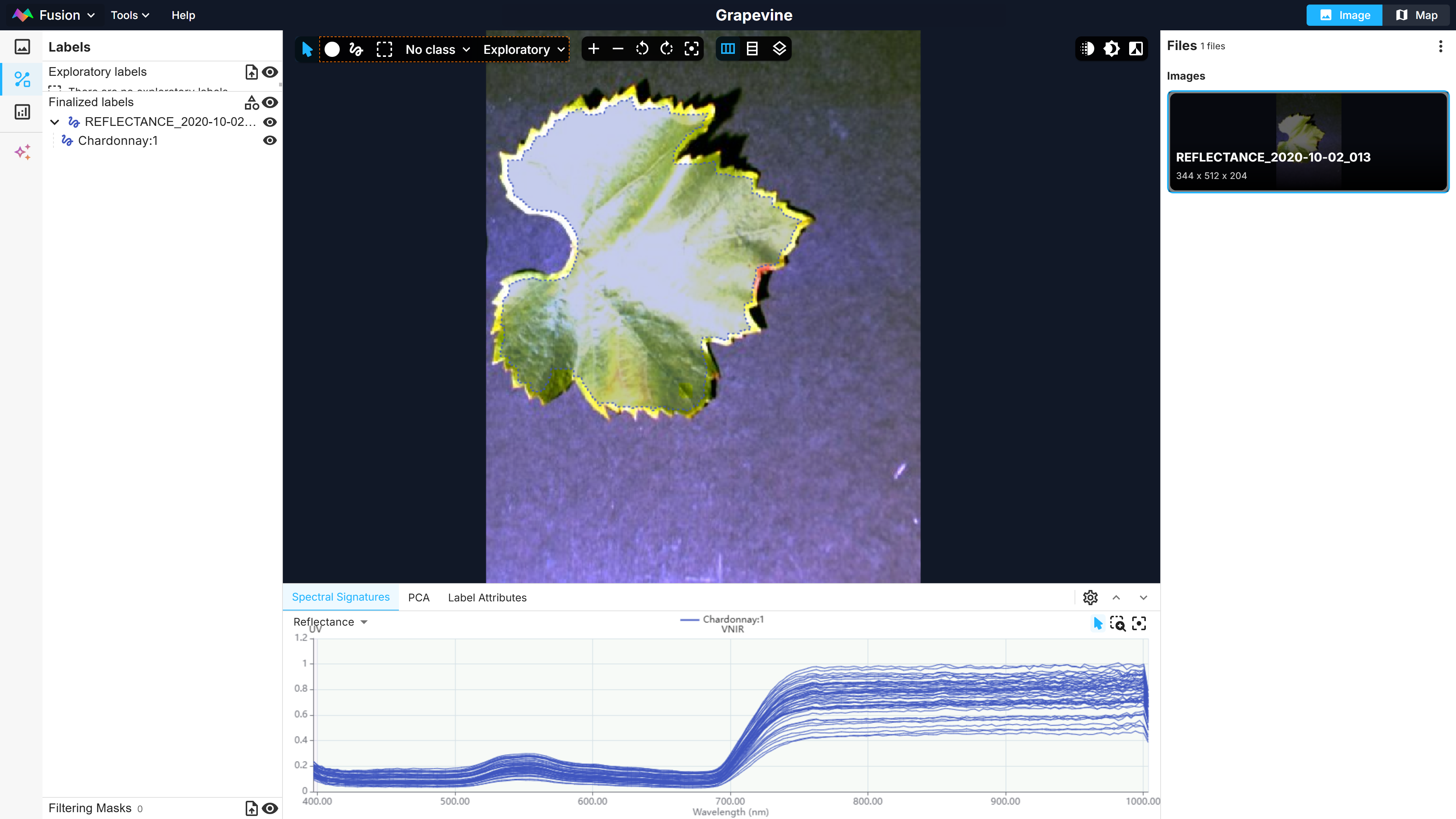Select the rectangular marquee selection tool

[x=384, y=49]
